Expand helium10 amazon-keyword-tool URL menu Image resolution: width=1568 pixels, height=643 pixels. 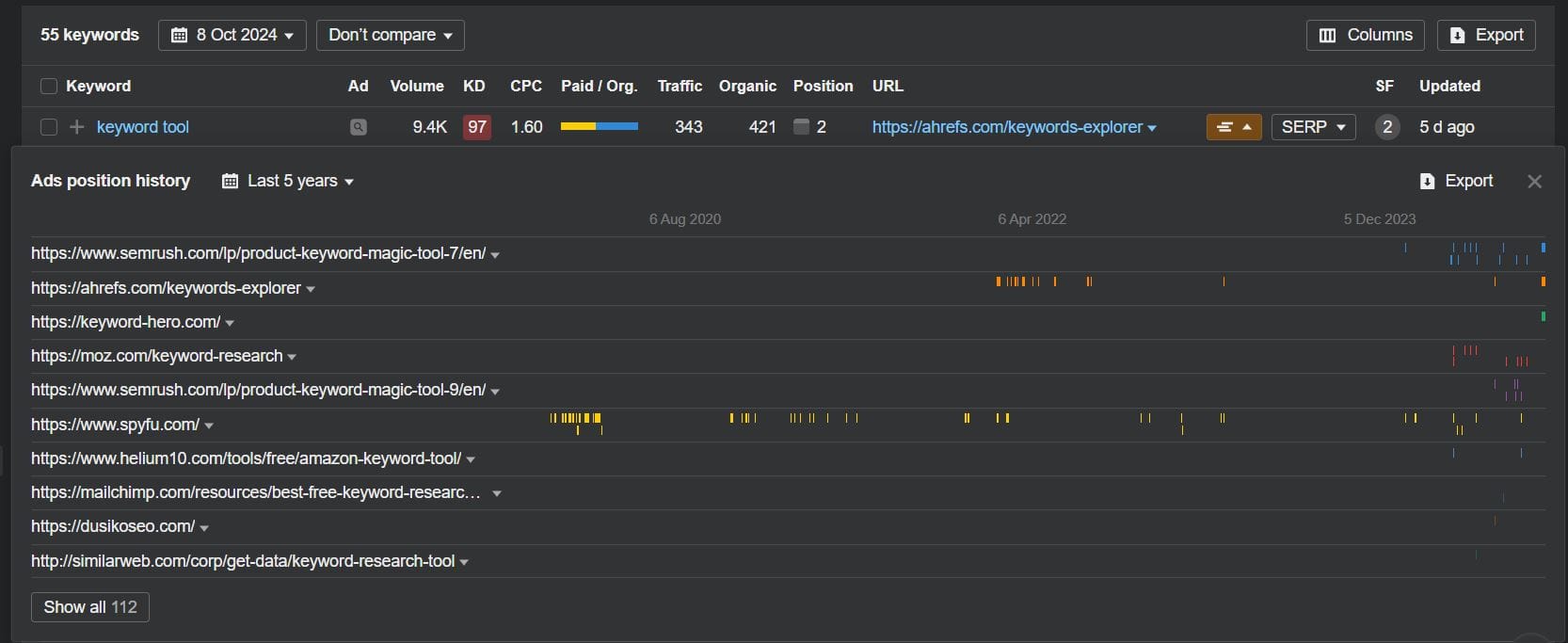(x=471, y=460)
